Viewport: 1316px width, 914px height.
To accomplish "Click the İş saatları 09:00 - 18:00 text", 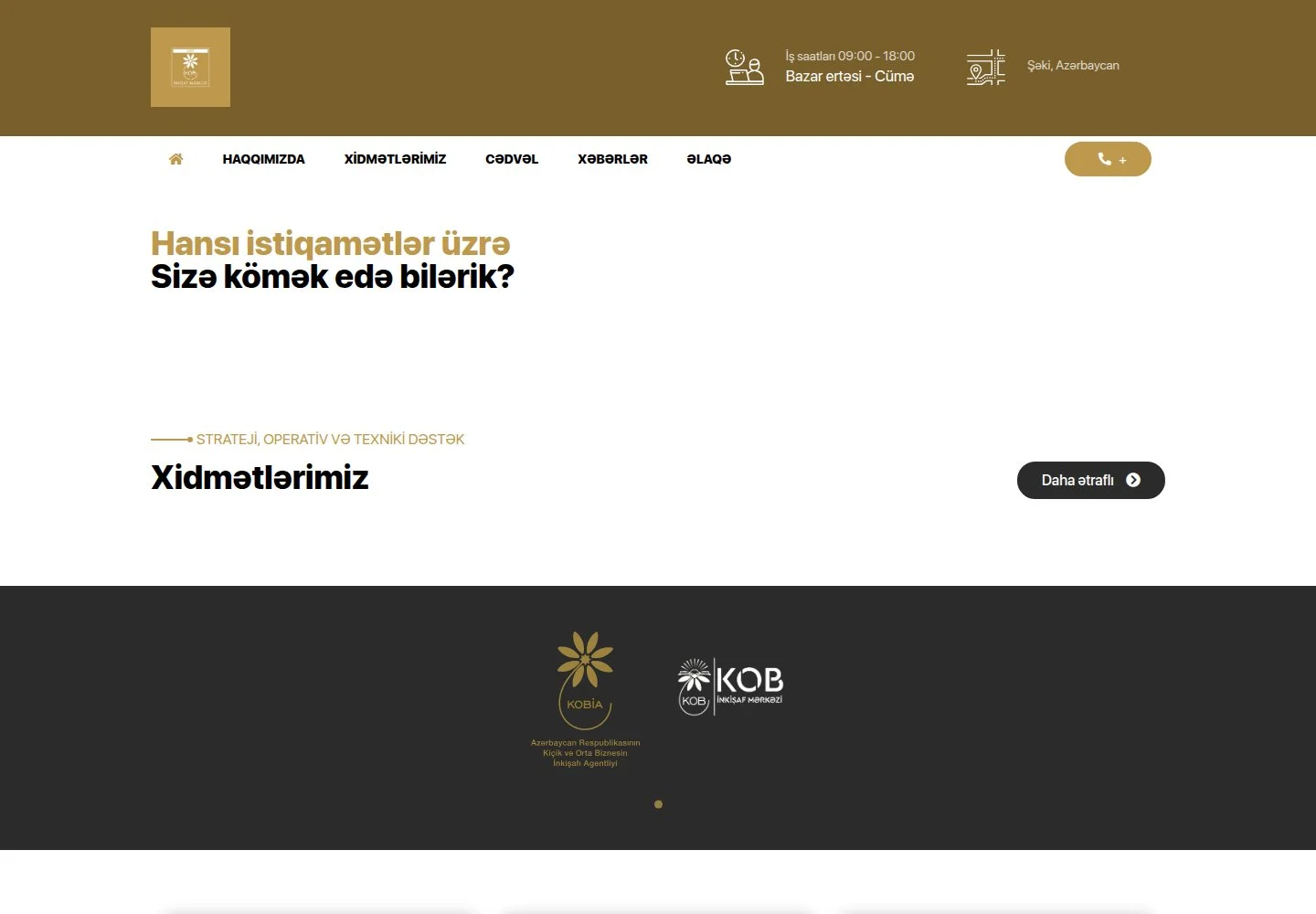I will (850, 56).
